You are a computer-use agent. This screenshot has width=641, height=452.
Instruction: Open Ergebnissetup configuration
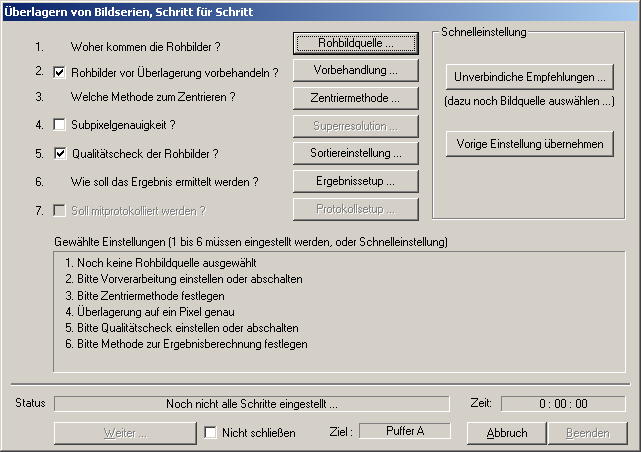(354, 181)
